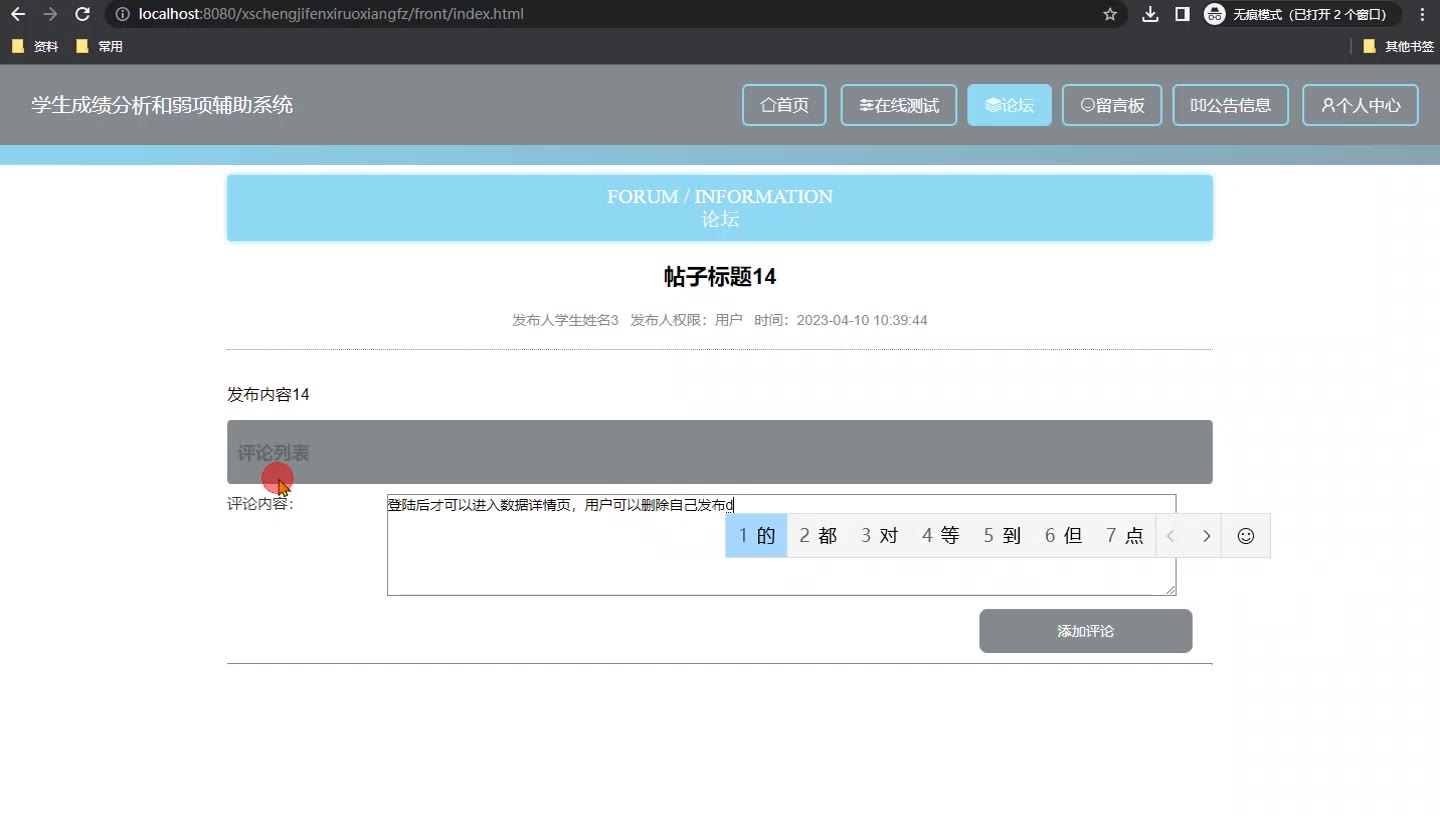This screenshot has width=1440, height=816.
Task: Reload the page with the refresh icon
Action: coord(83,14)
